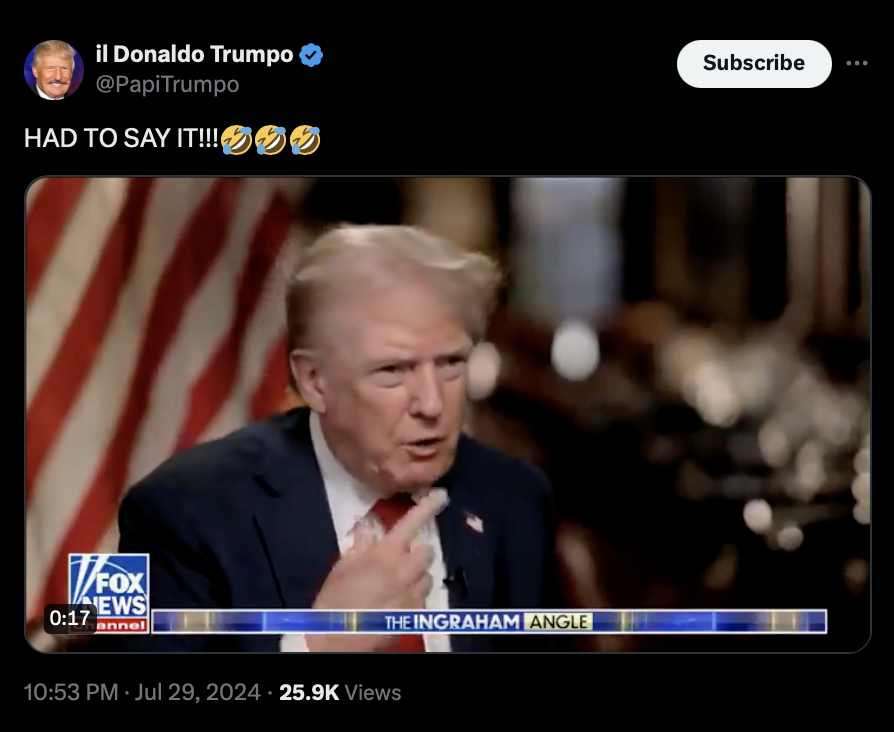Click the 0:17 video duration badge

[70, 618]
